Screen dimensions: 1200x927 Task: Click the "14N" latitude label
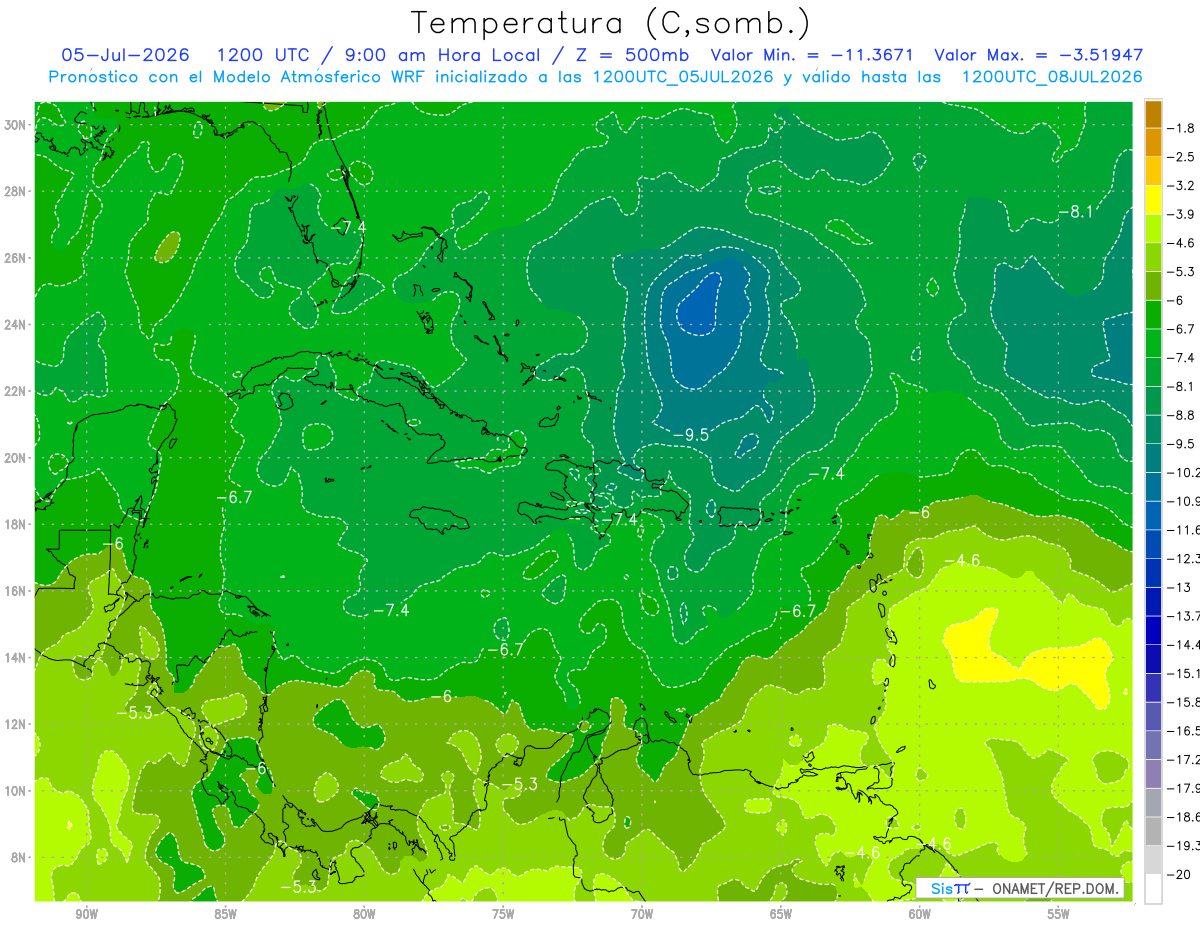(x=16, y=657)
